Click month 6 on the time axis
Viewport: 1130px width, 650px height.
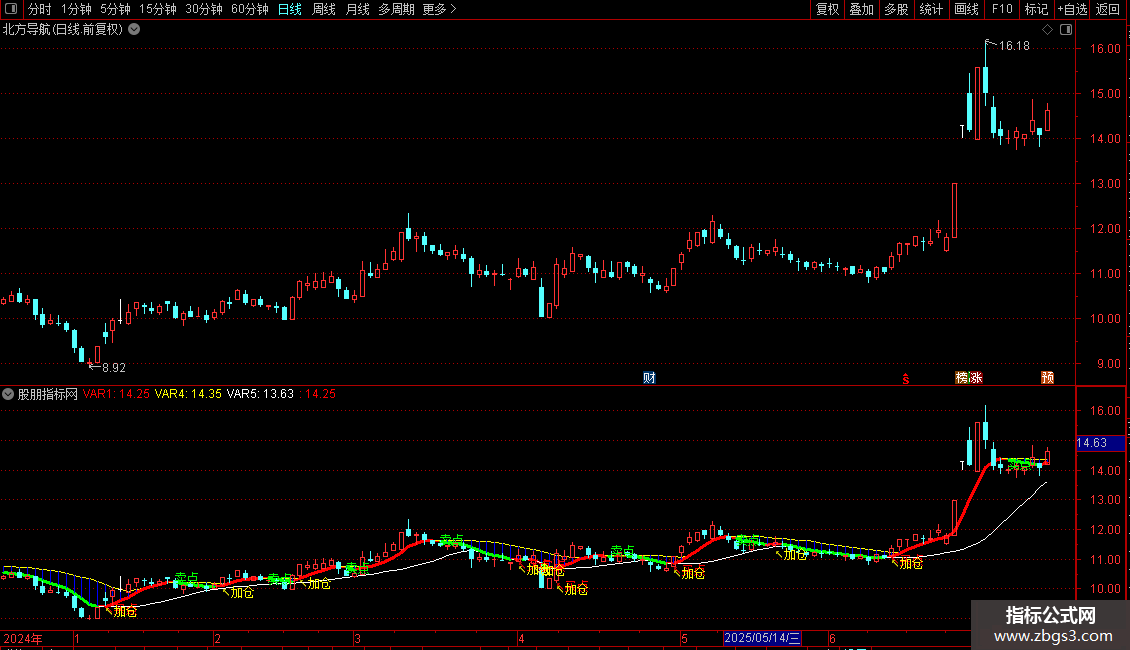pos(832,638)
